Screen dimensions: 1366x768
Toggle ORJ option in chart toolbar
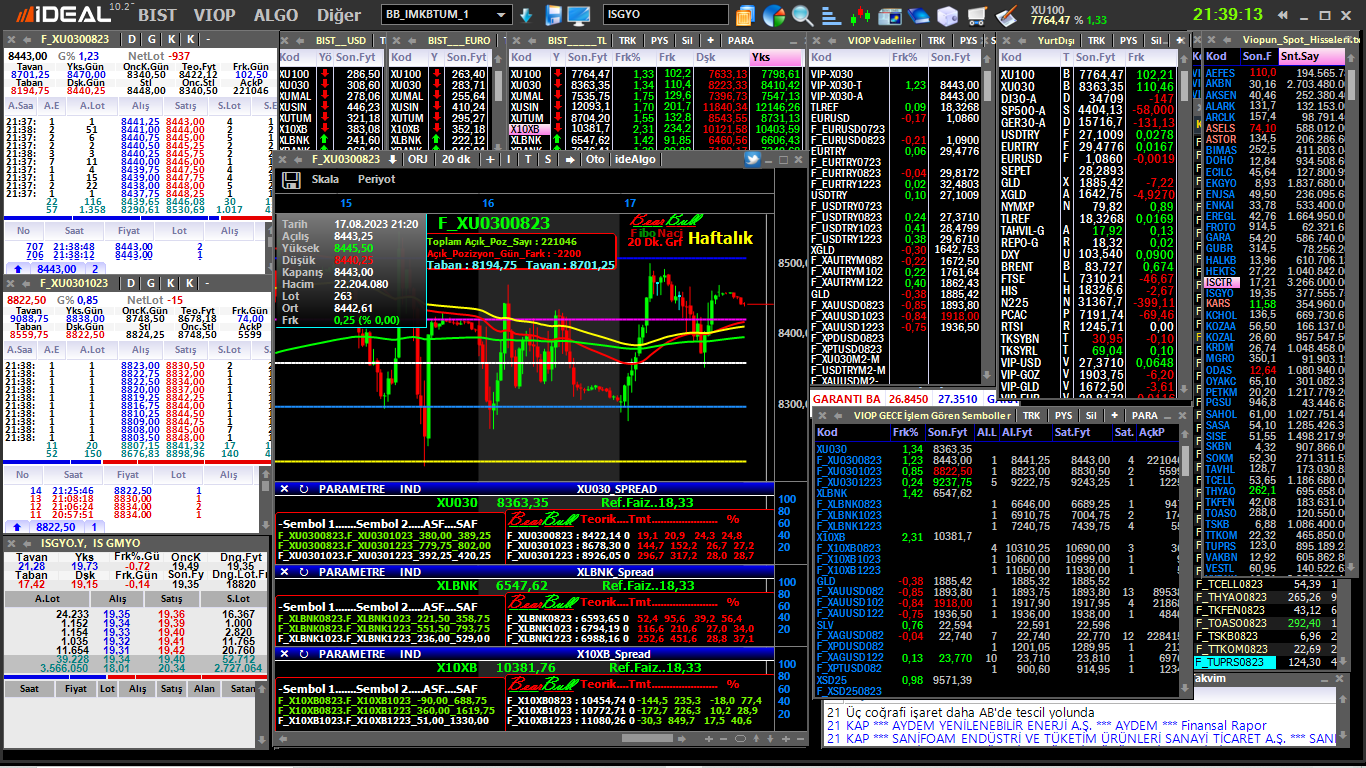point(418,159)
